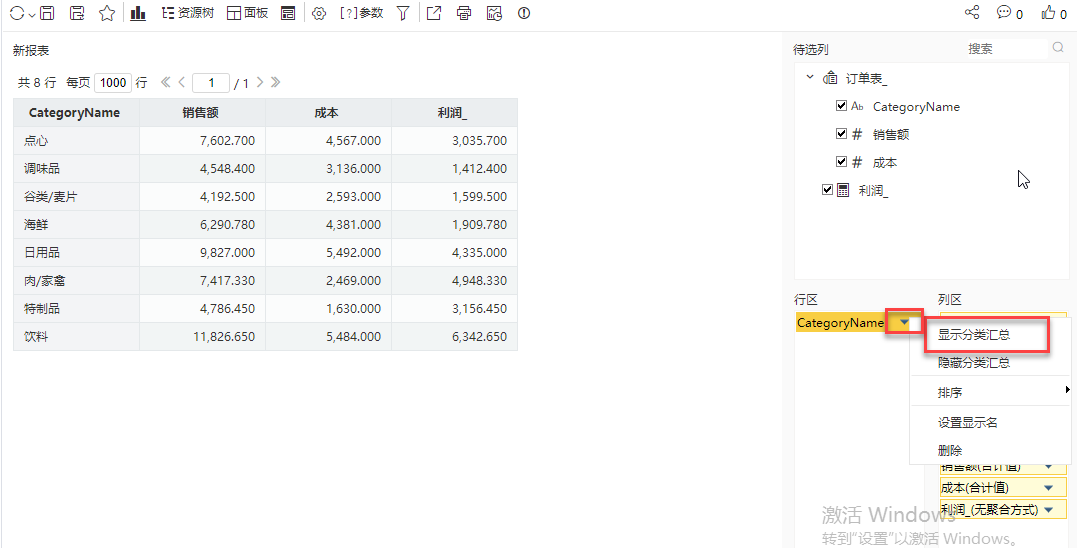Click the 海鲜 row label
Screen dimensions: 1077x548
pyautogui.click(x=36, y=225)
